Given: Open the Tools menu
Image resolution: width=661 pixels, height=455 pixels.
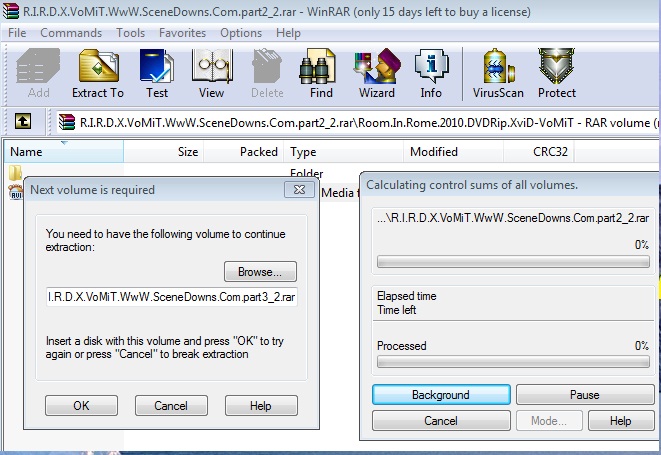Looking at the screenshot, I should coord(130,33).
